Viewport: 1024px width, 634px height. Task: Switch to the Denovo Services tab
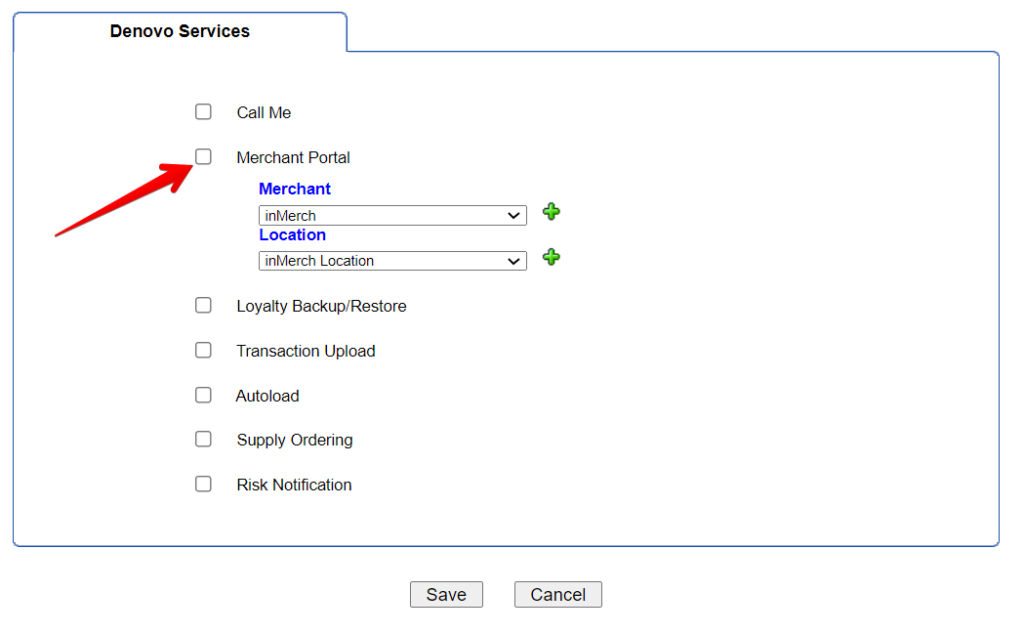(x=180, y=31)
